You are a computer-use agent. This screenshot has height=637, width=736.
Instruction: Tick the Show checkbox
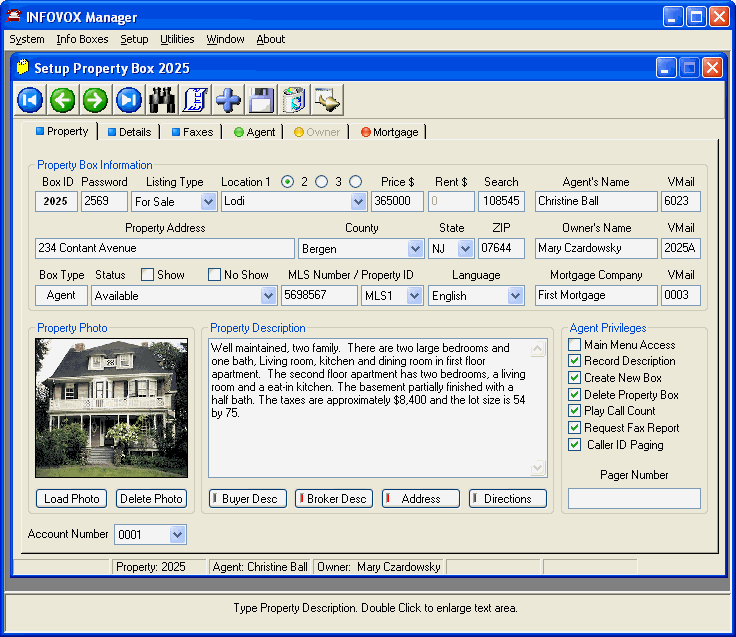pyautogui.click(x=147, y=275)
